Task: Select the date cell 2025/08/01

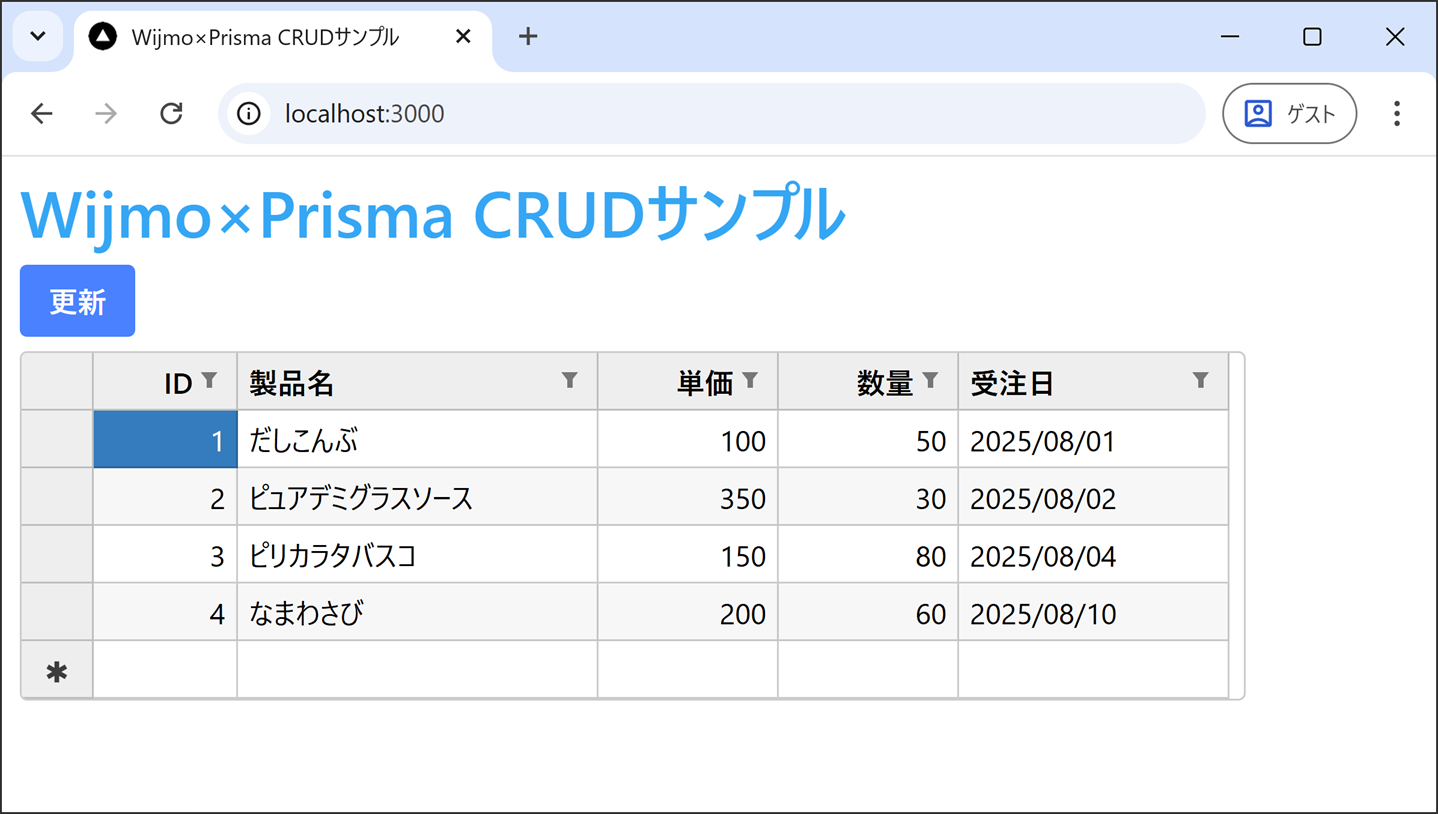Action: (1093, 439)
